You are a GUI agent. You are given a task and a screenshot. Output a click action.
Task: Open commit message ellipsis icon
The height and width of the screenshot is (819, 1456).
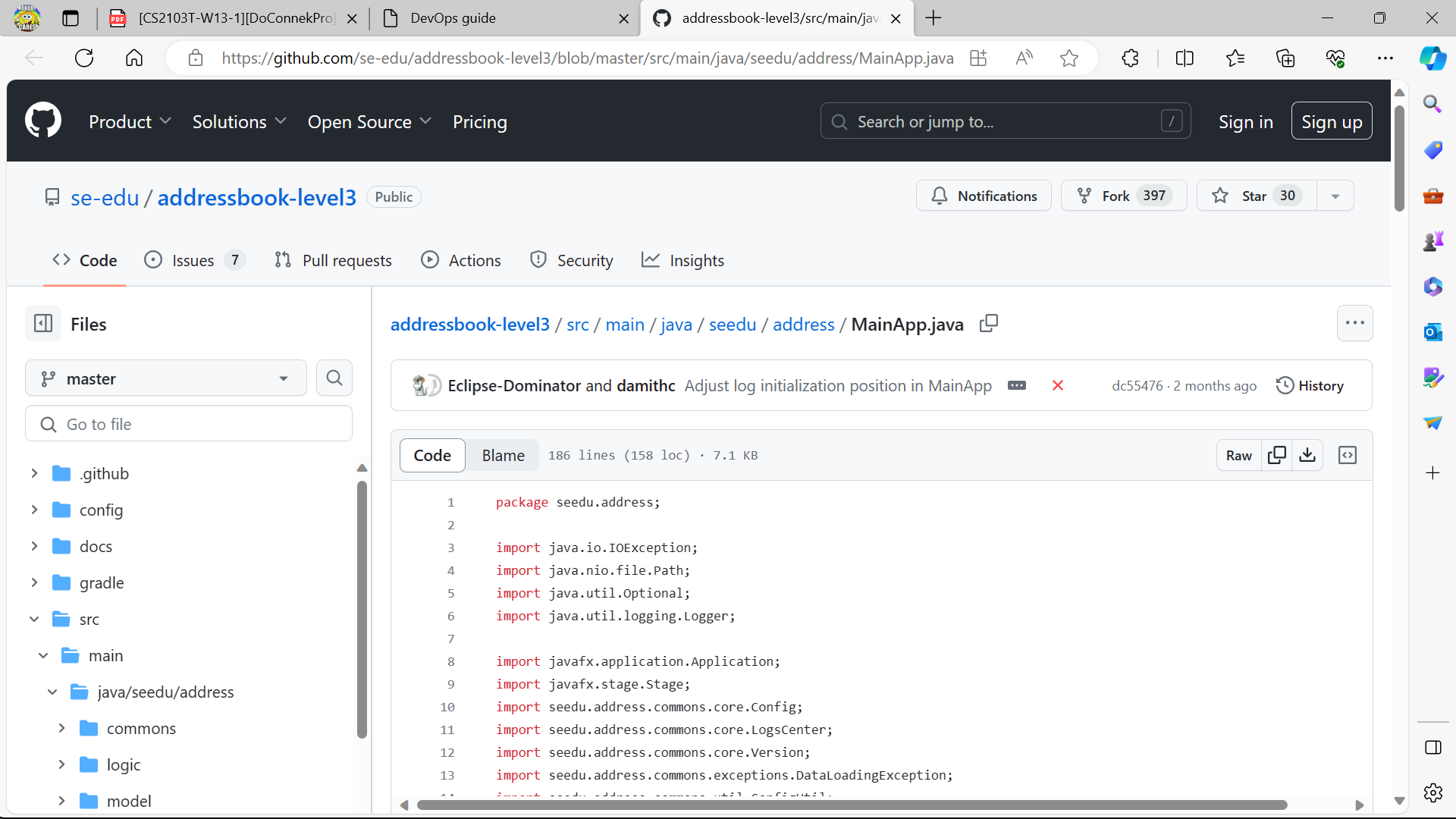click(1017, 385)
